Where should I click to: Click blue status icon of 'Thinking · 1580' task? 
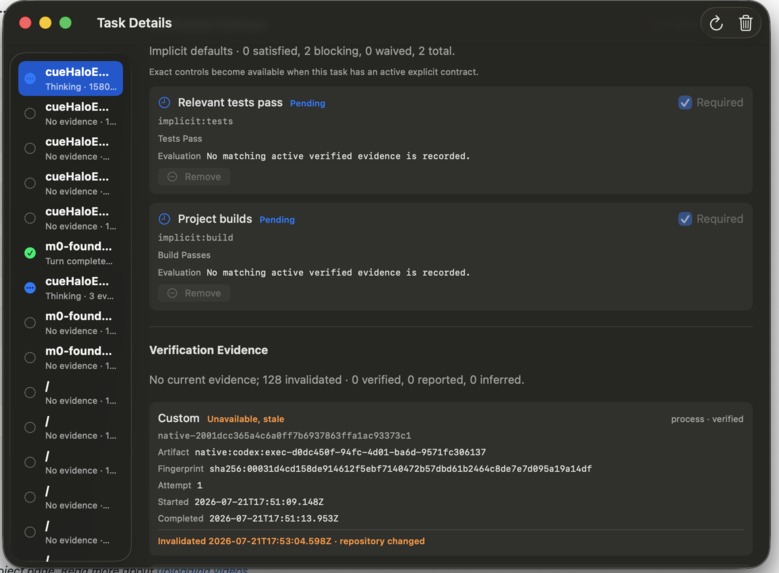point(30,79)
